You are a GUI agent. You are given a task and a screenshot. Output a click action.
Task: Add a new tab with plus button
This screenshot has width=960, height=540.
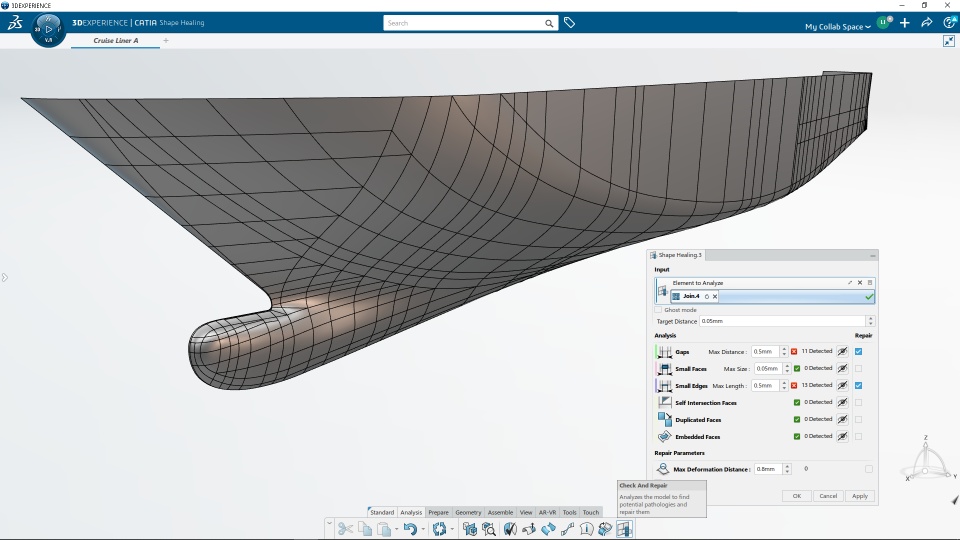(166, 40)
